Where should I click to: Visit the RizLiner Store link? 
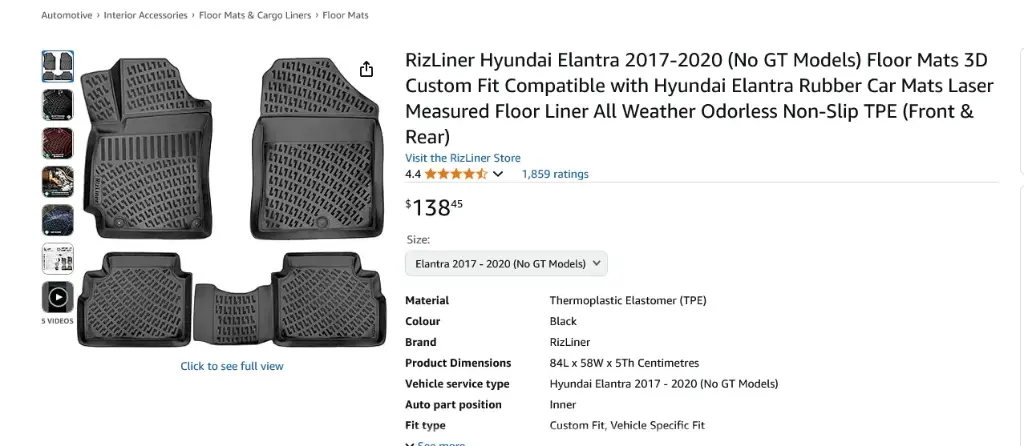pyautogui.click(x=462, y=158)
